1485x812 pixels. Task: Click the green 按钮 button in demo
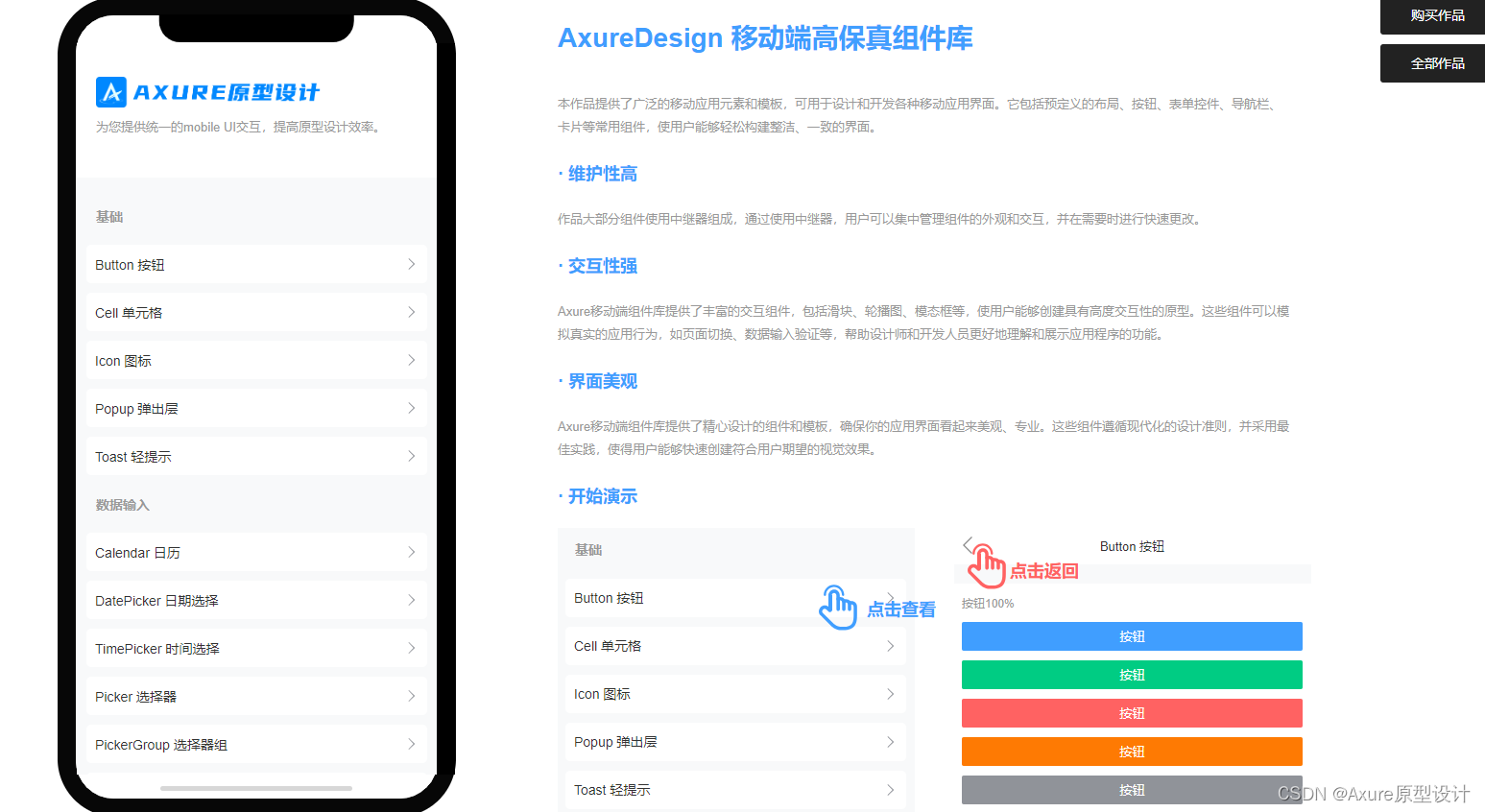pyautogui.click(x=1132, y=675)
